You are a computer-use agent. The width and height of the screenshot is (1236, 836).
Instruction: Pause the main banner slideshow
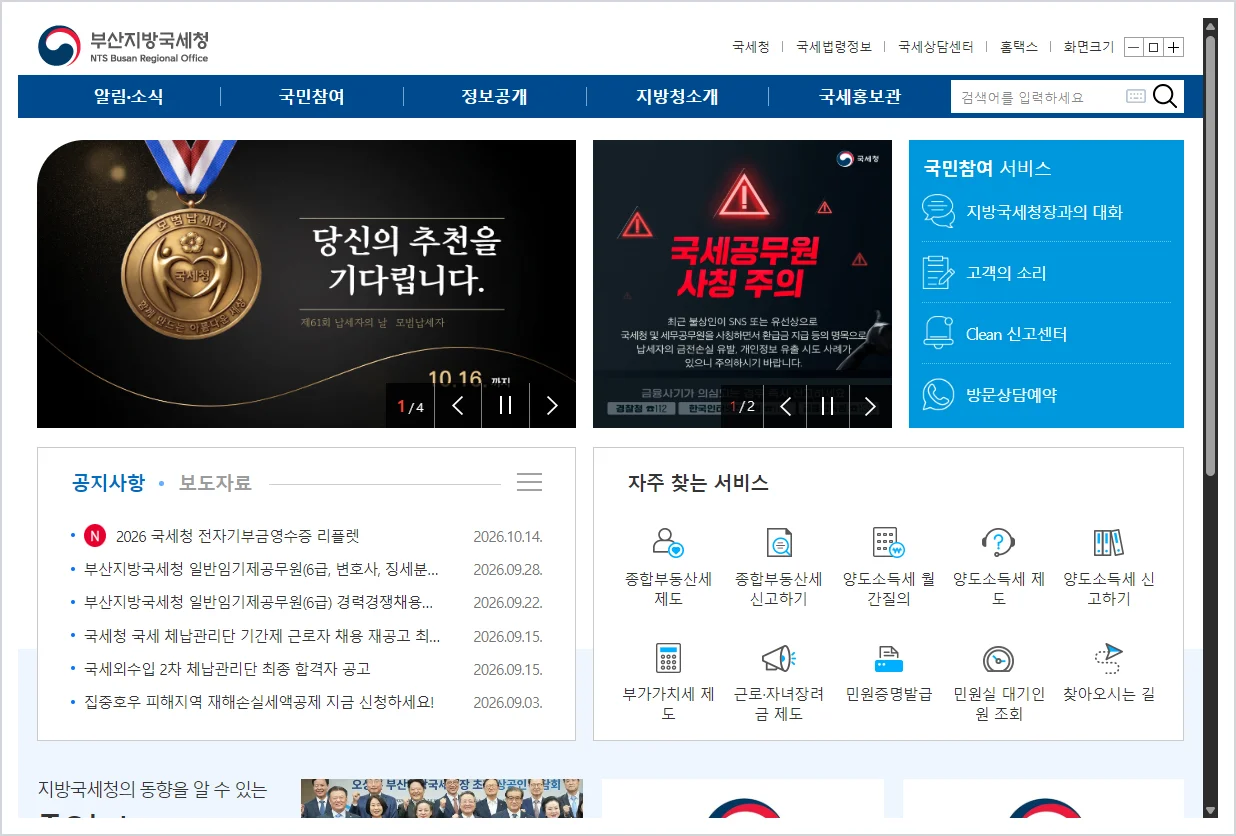point(506,405)
